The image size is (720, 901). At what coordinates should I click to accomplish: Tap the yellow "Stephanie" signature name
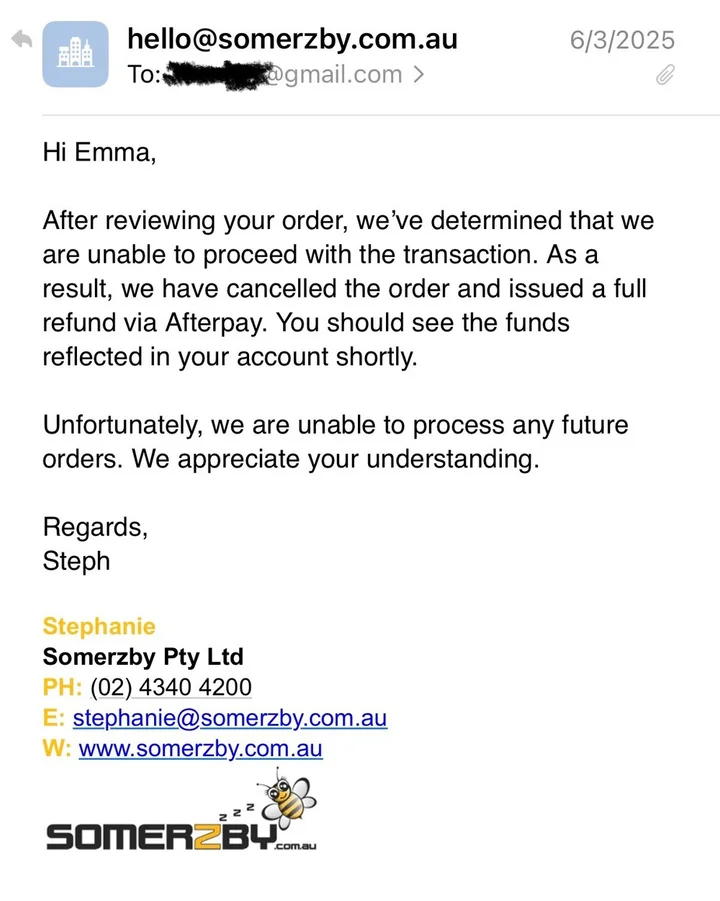pyautogui.click(x=99, y=627)
